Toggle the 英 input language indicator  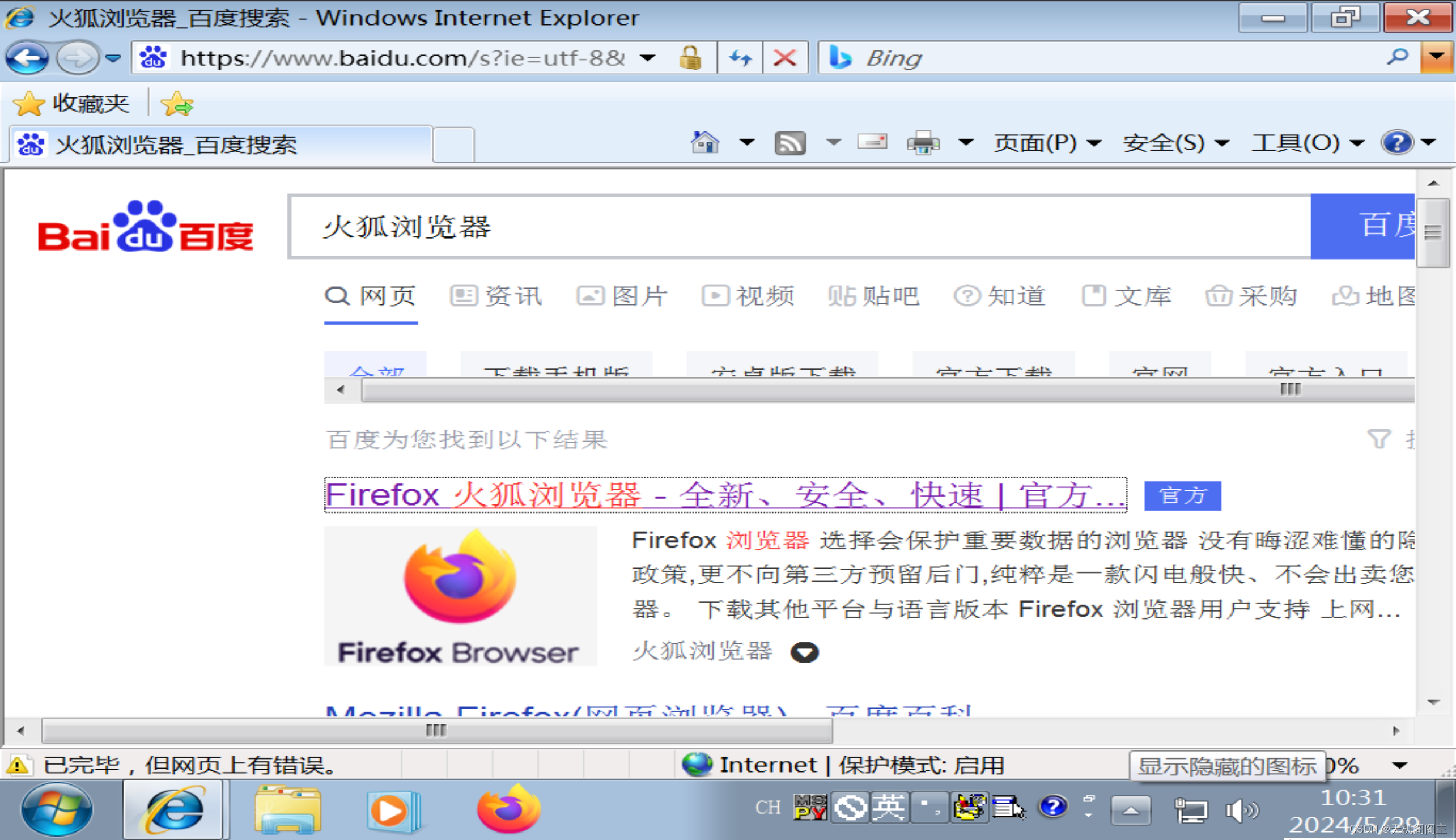point(888,807)
